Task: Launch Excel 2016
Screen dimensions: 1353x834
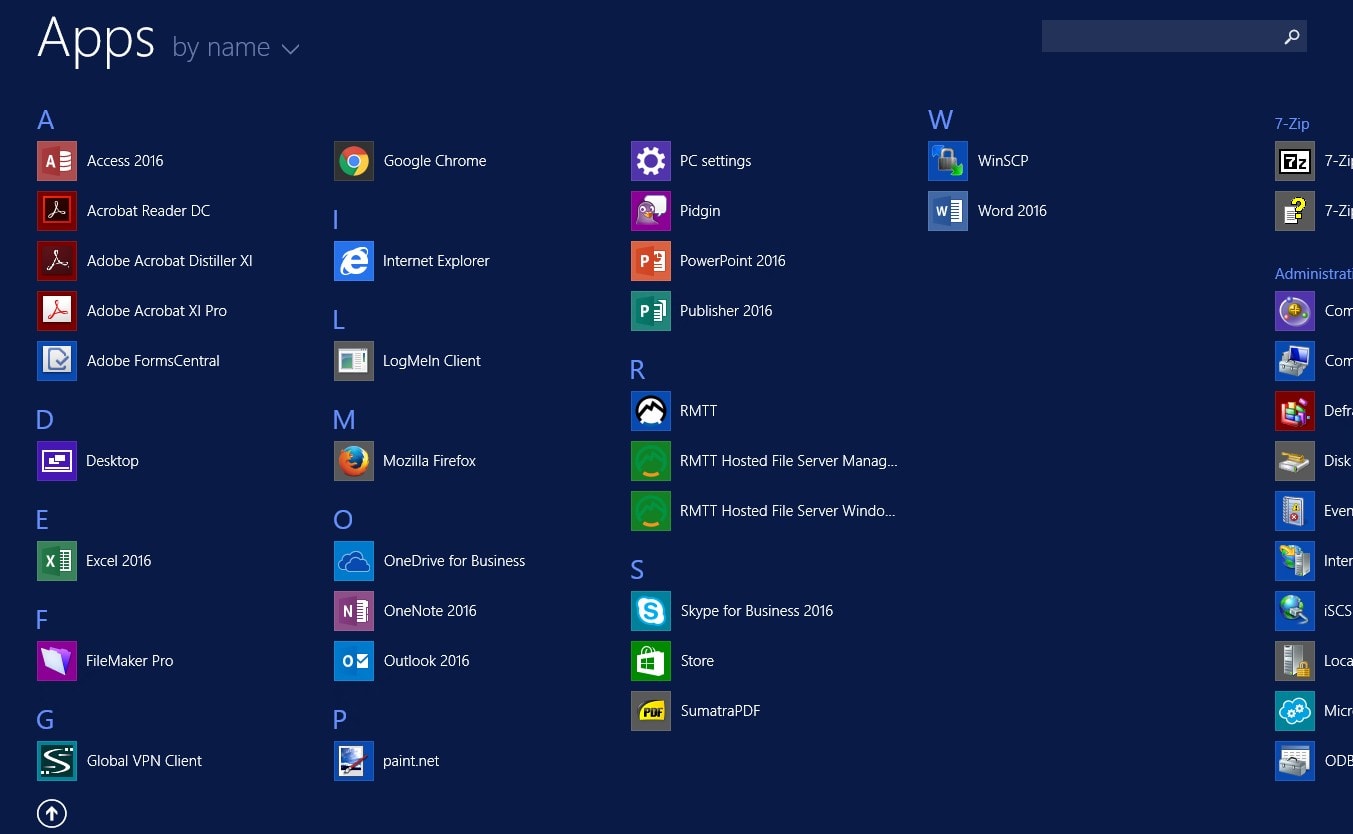Action: pyautogui.click(x=94, y=561)
